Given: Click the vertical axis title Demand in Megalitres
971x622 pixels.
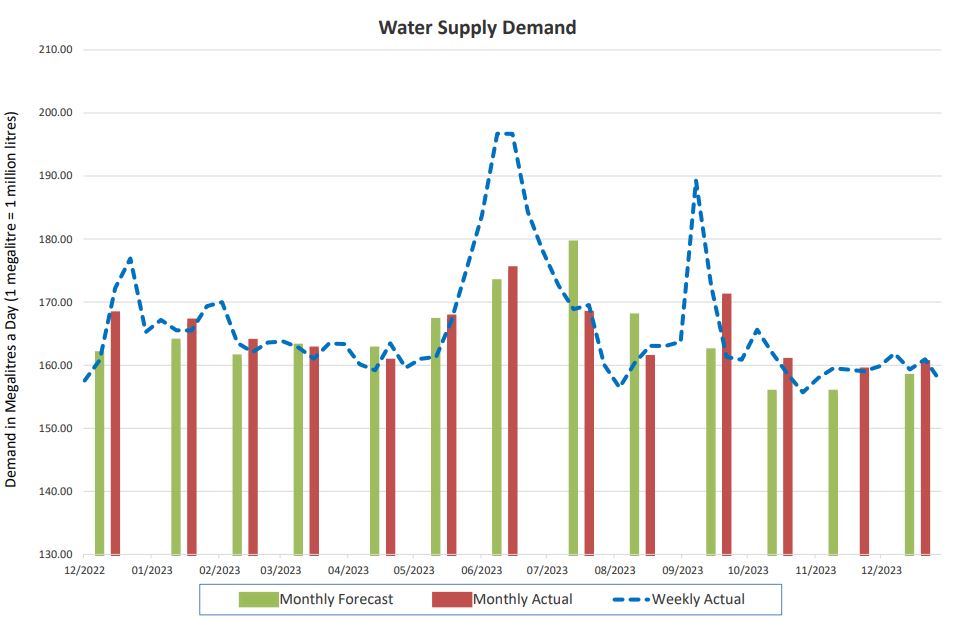Looking at the screenshot, I should 14,300.
